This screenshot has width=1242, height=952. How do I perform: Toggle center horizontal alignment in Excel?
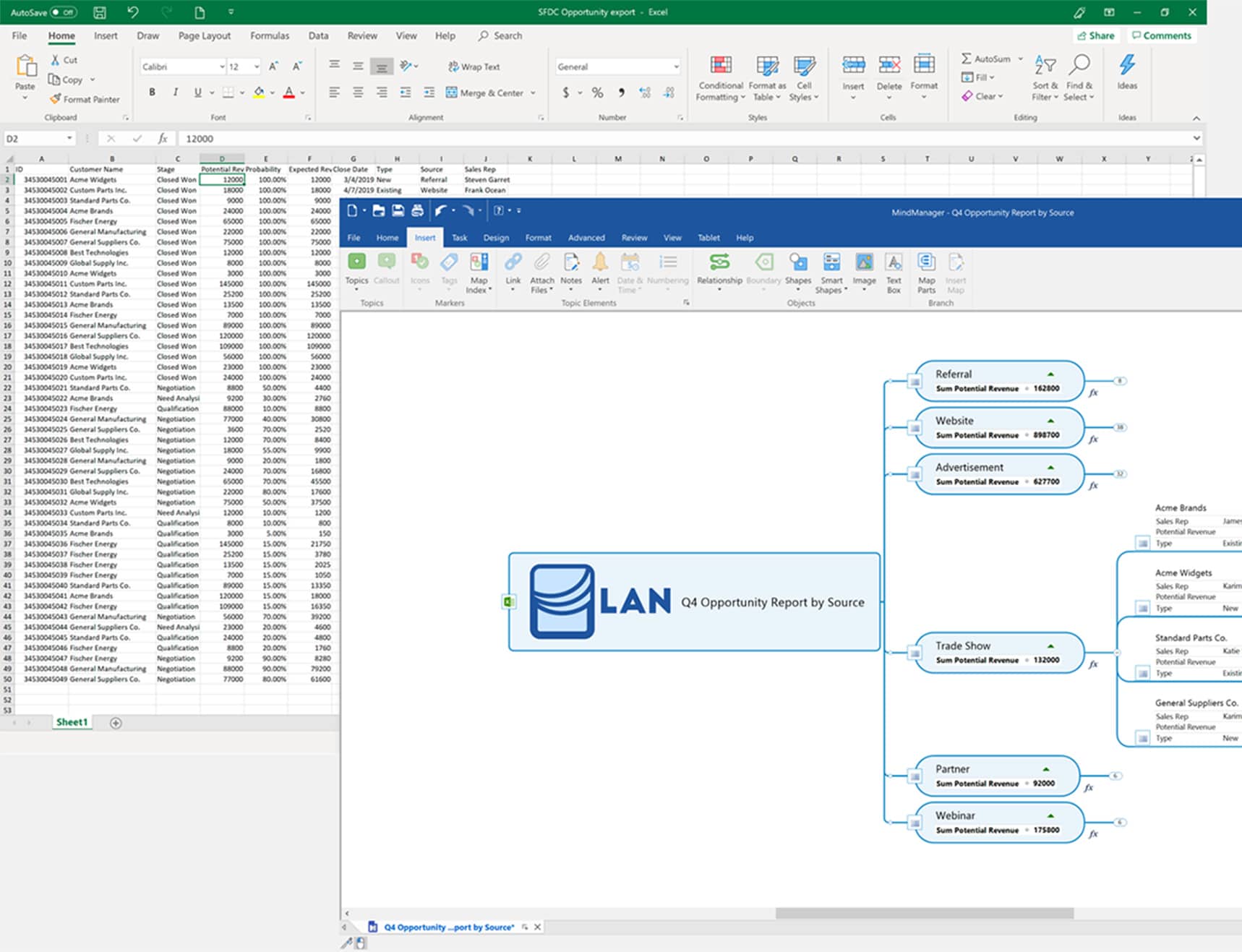tap(358, 93)
